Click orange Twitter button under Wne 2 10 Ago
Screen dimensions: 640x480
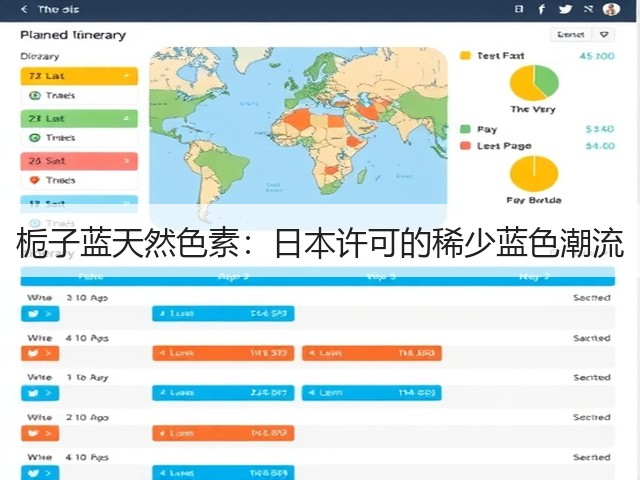tap(40, 433)
